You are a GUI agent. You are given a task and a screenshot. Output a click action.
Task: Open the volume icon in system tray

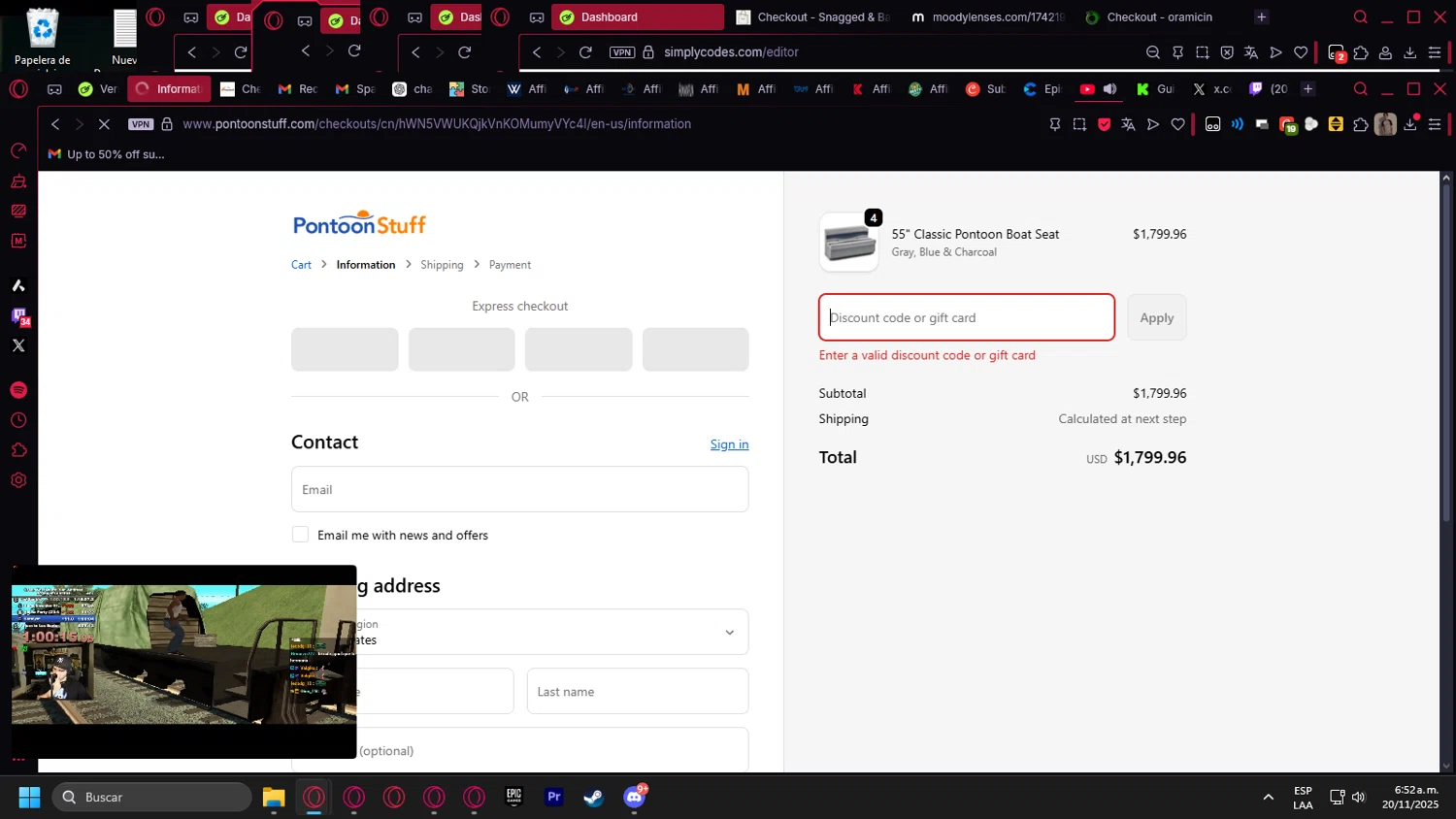point(1358,797)
